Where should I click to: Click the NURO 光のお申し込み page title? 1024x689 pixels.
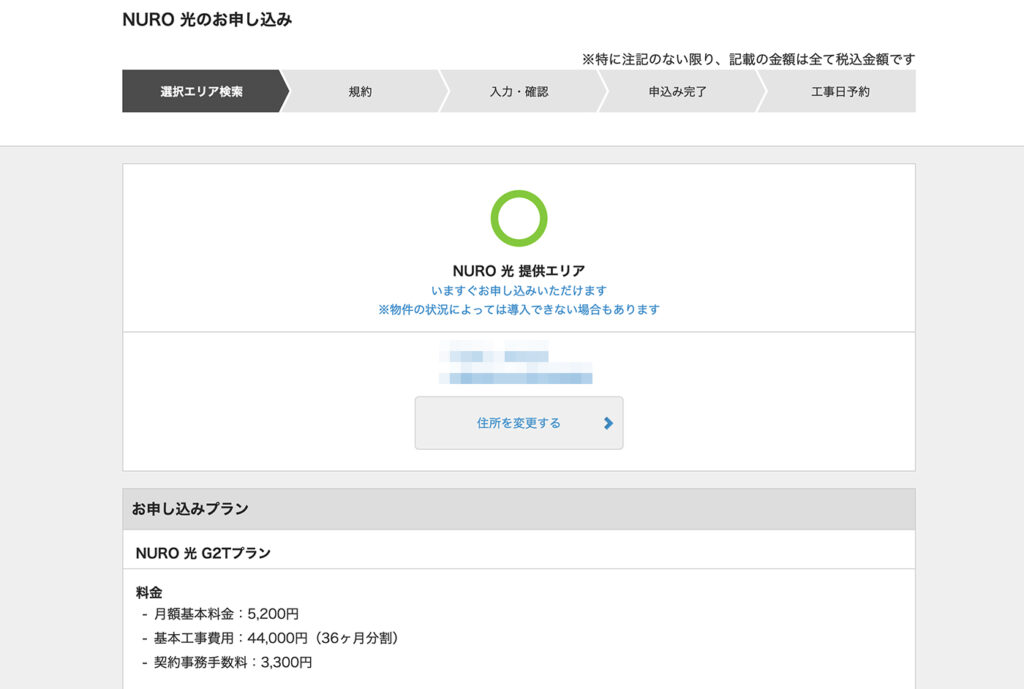click(x=207, y=20)
